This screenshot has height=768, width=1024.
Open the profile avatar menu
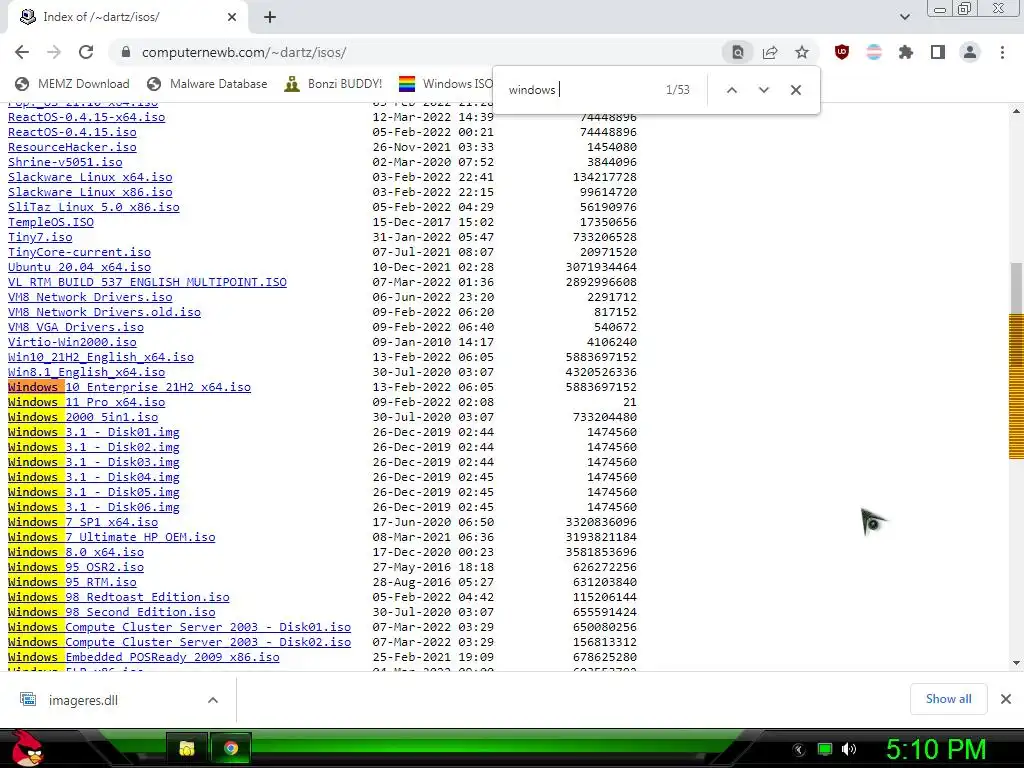(x=970, y=52)
